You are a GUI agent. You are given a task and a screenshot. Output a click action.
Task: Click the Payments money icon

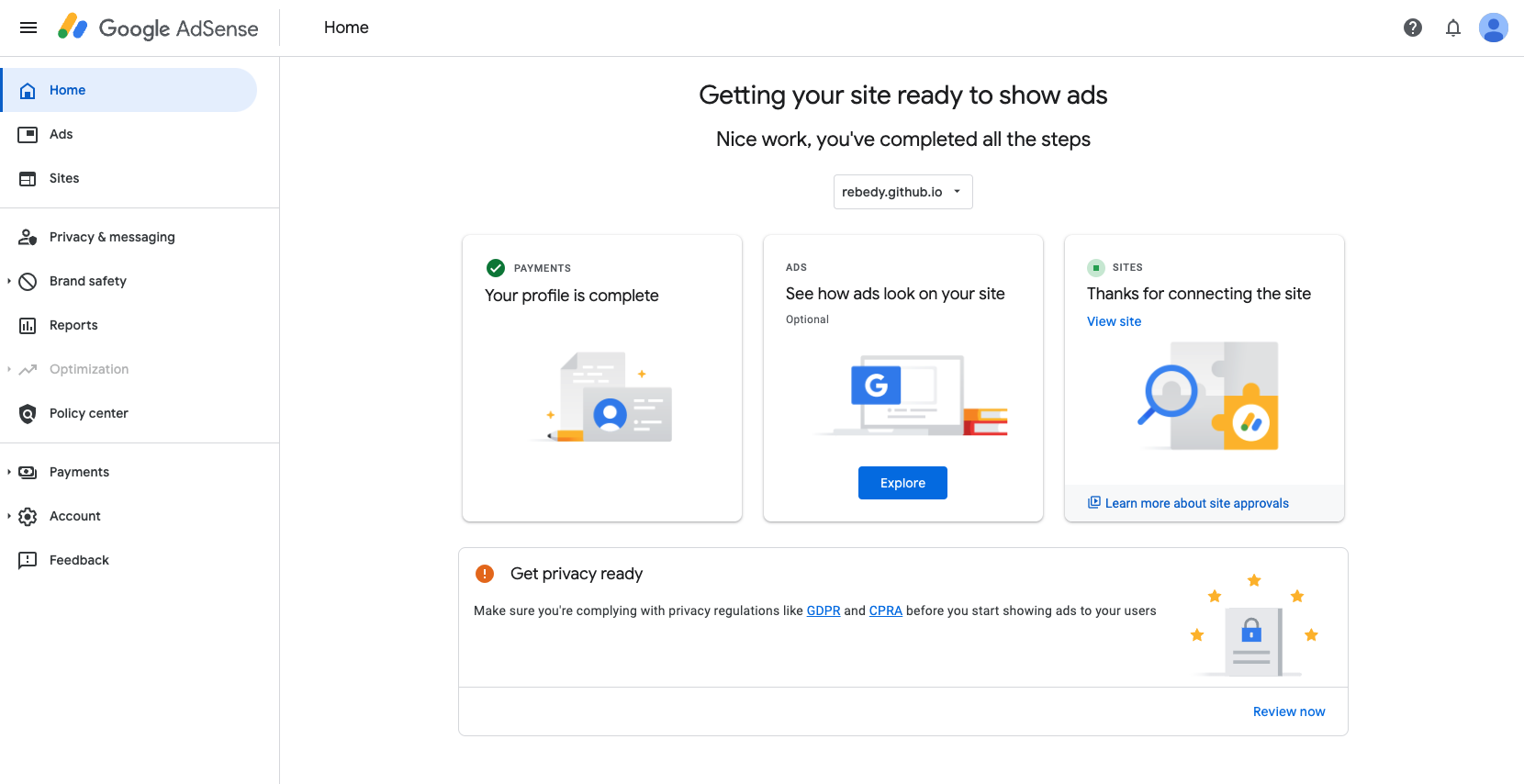(28, 472)
